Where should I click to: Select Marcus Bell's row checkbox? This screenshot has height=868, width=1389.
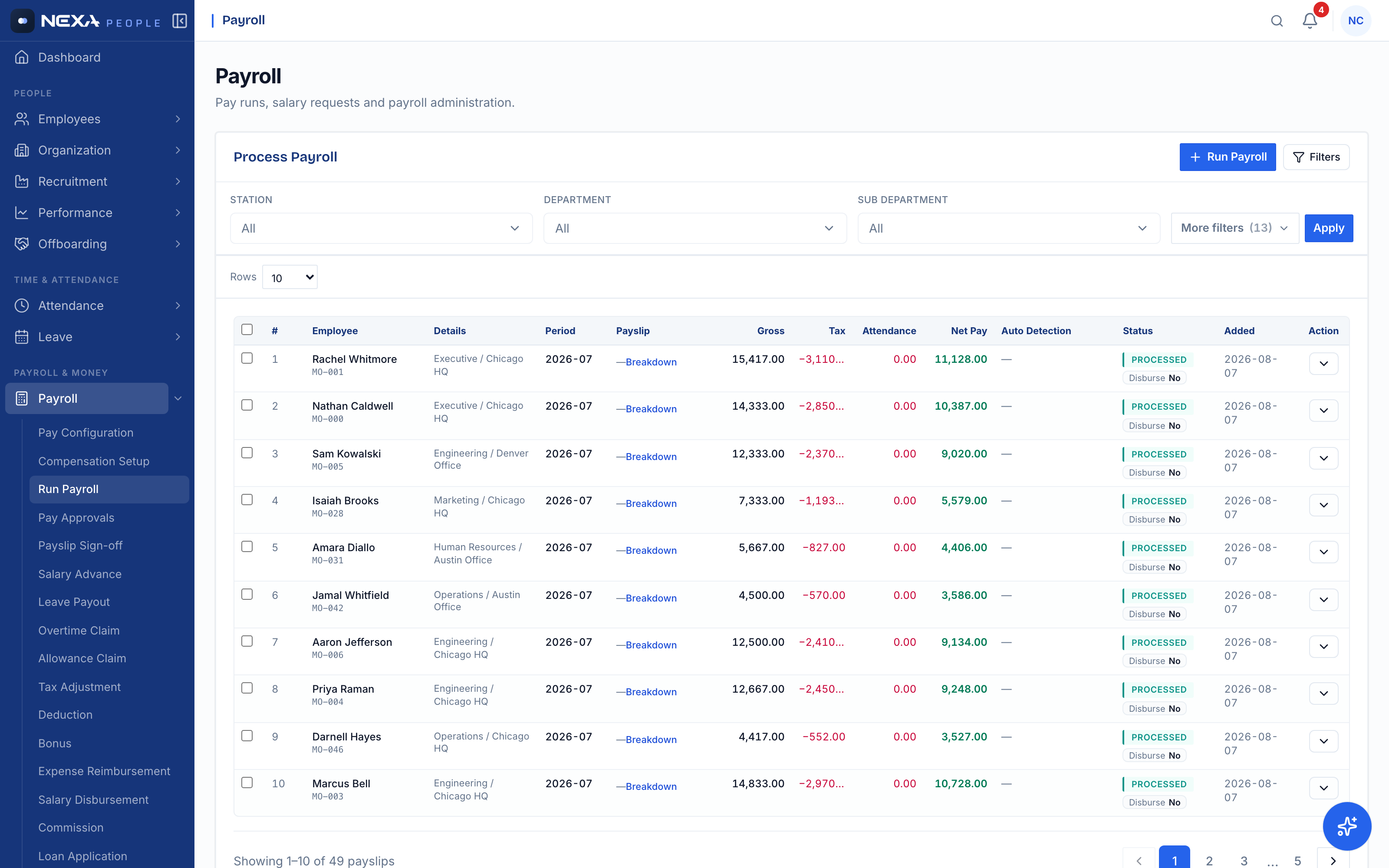tap(247, 783)
